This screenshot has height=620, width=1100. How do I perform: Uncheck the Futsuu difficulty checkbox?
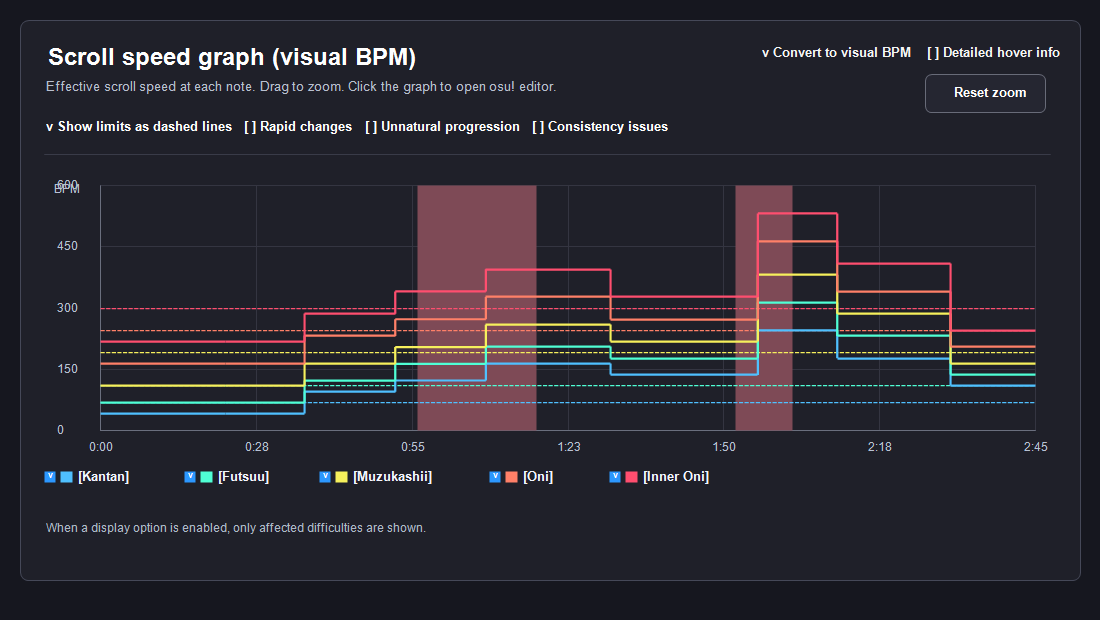[189, 477]
